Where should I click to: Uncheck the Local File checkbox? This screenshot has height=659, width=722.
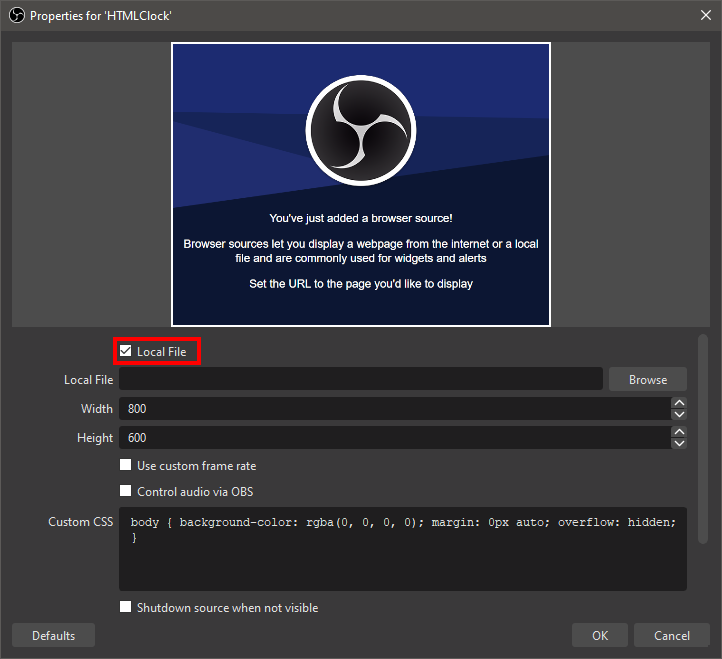[125, 351]
